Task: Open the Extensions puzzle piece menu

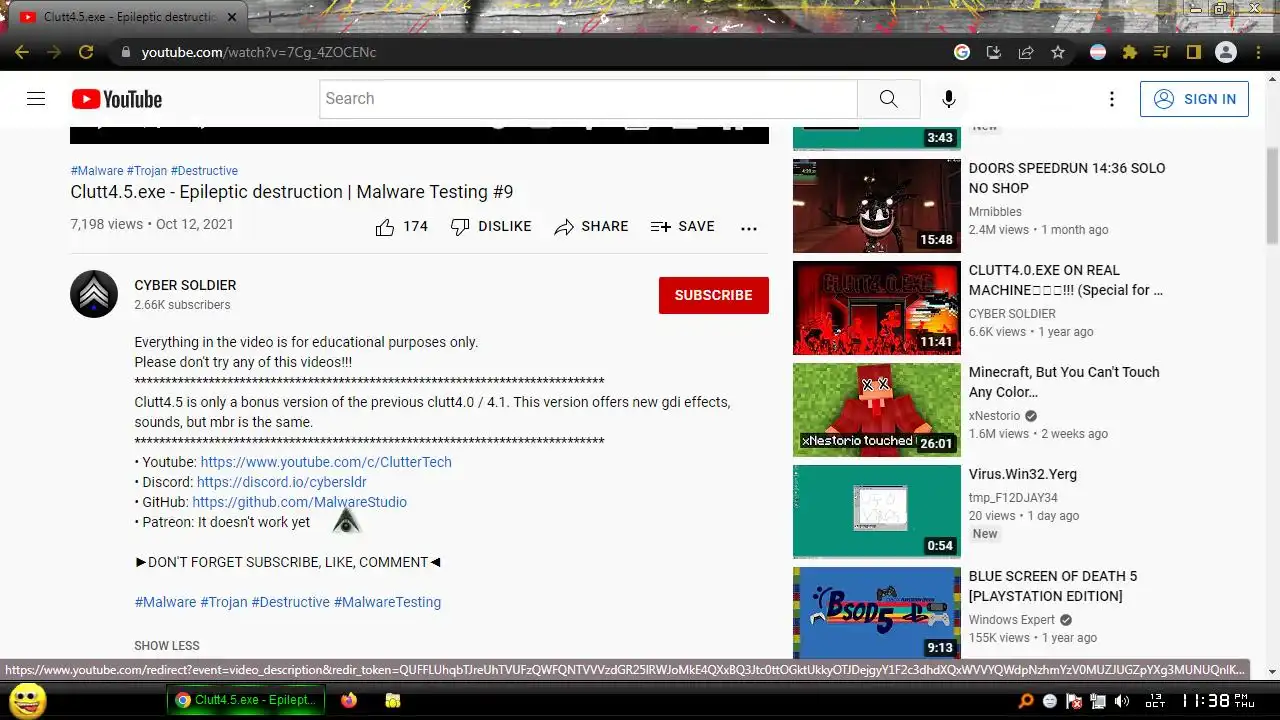Action: 1130,52
